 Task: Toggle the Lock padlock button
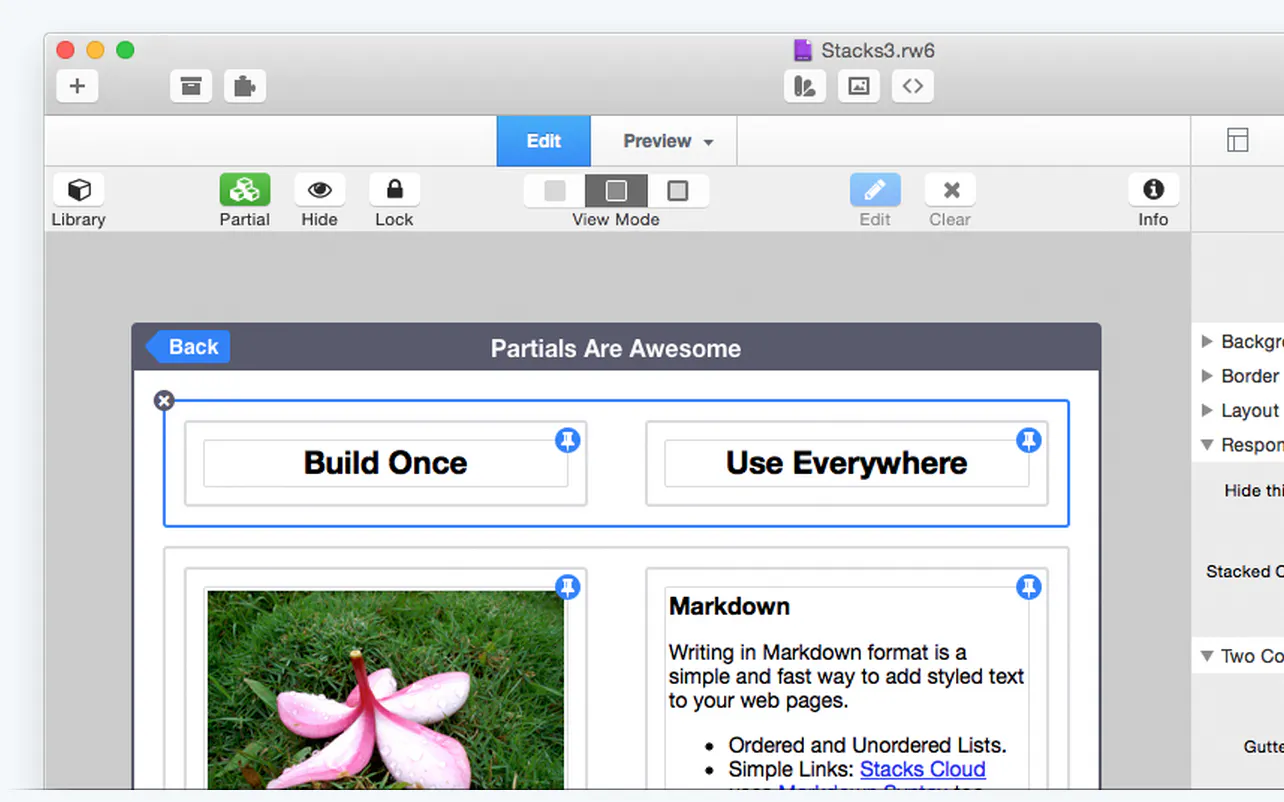[394, 189]
